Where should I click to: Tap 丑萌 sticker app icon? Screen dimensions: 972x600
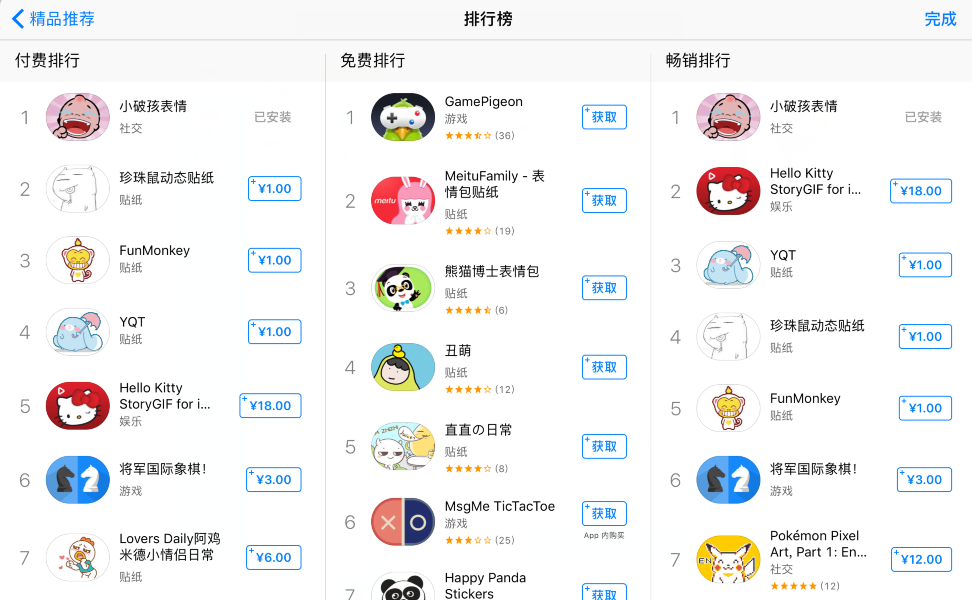[403, 367]
